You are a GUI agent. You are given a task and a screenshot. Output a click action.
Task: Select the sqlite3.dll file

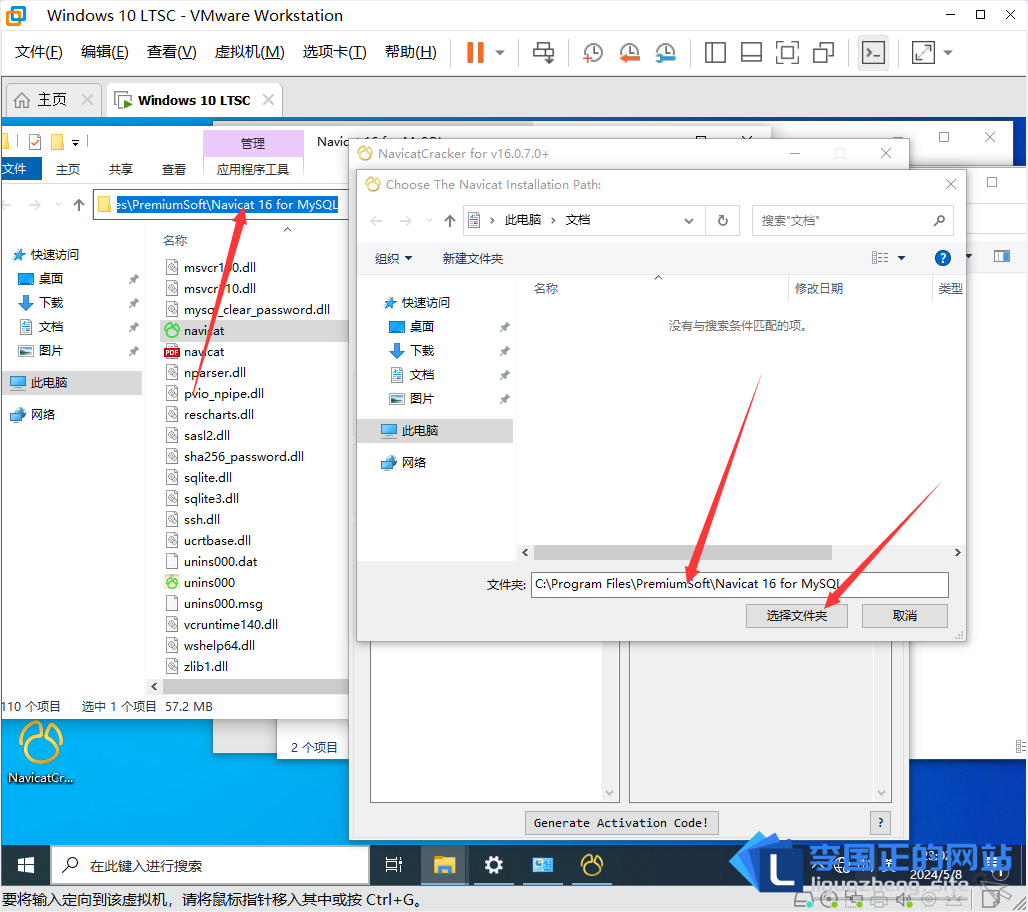pos(211,499)
